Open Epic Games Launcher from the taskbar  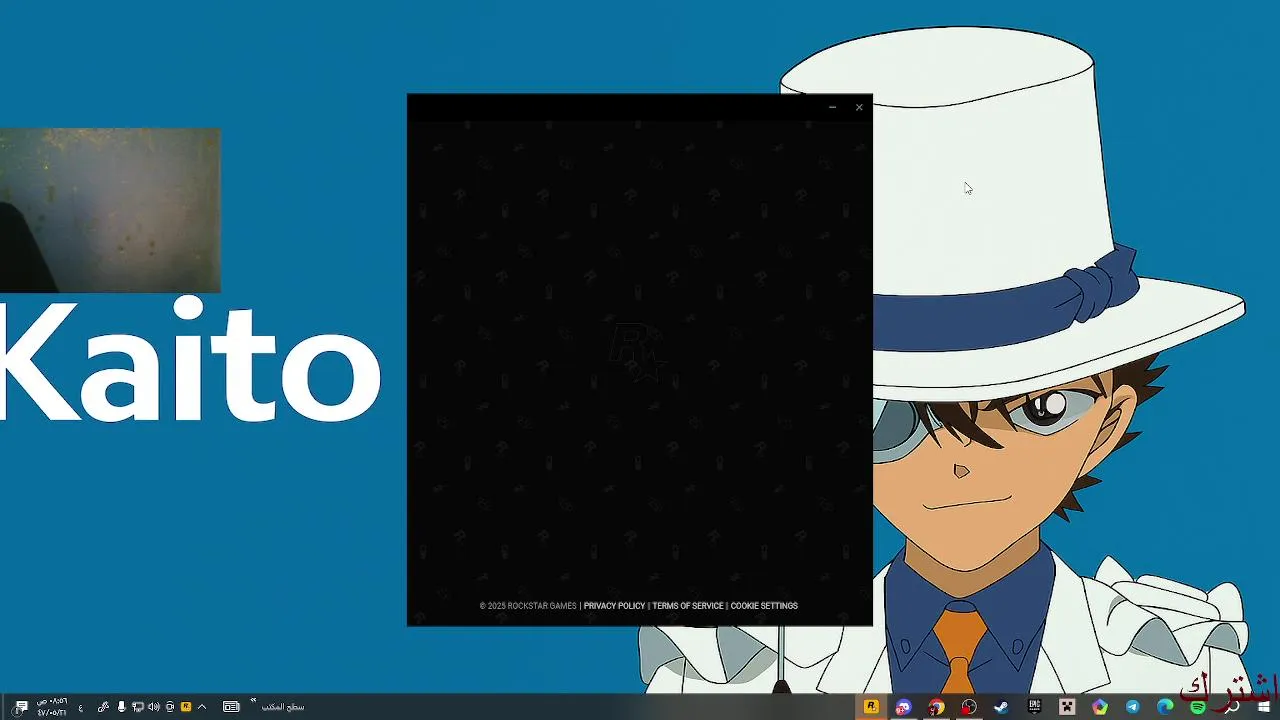(1034, 706)
